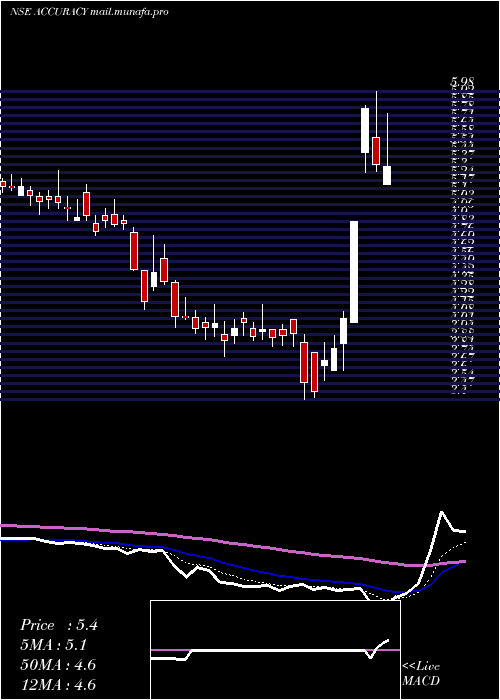Click inside the MACD inset chart box
Screen dimensions: 500x700
coord(275,650)
